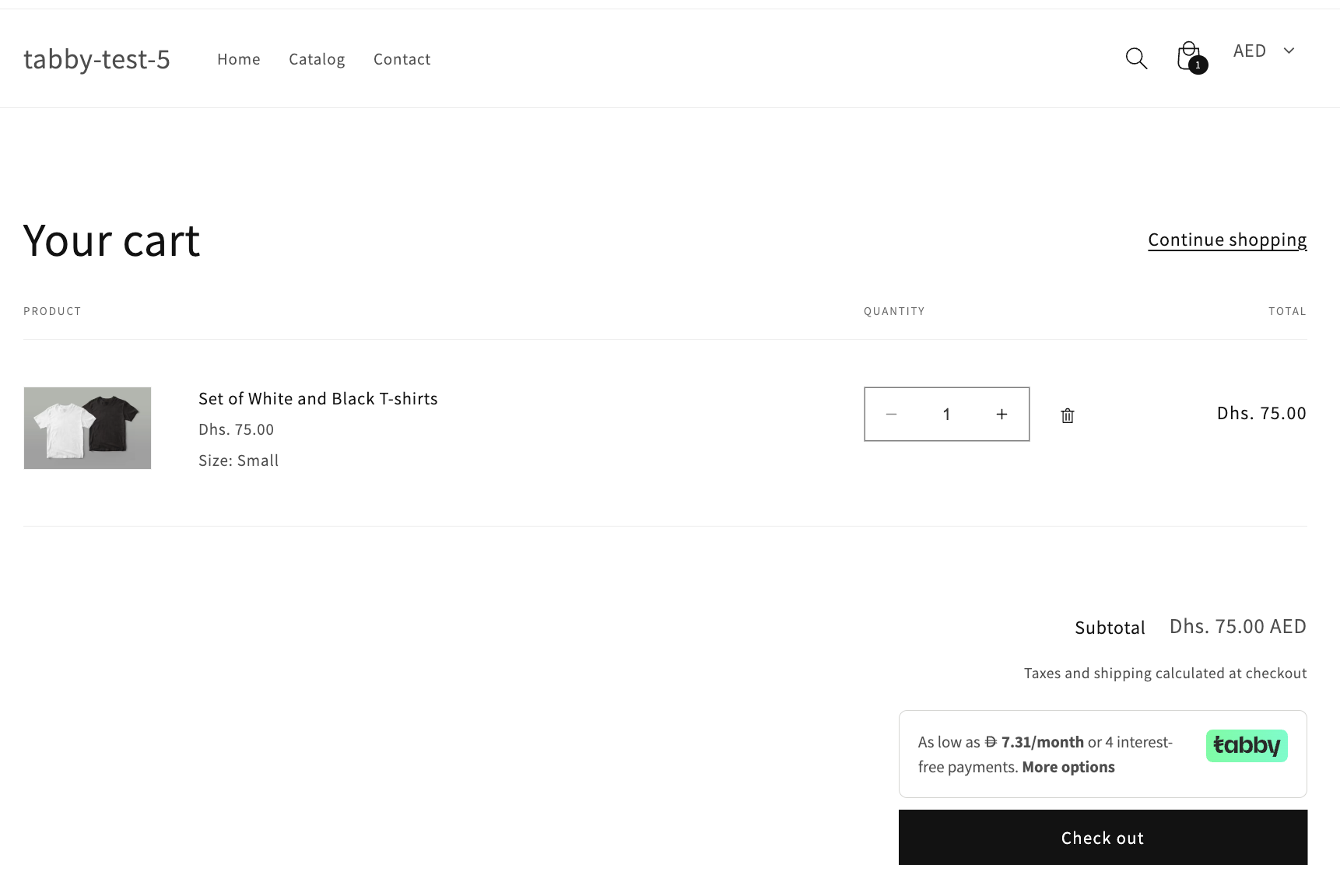Click the cart item count badge
This screenshot has width=1340, height=896.
1199,65
